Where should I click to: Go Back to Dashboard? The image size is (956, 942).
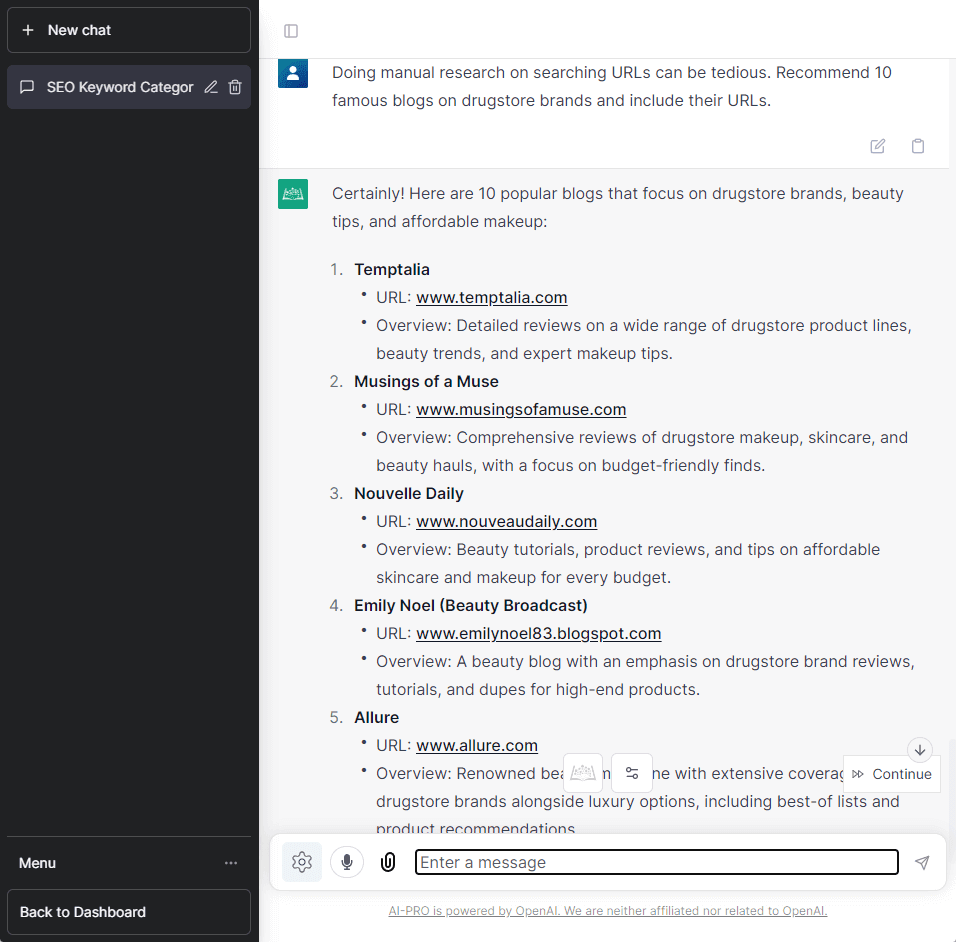click(x=128, y=912)
